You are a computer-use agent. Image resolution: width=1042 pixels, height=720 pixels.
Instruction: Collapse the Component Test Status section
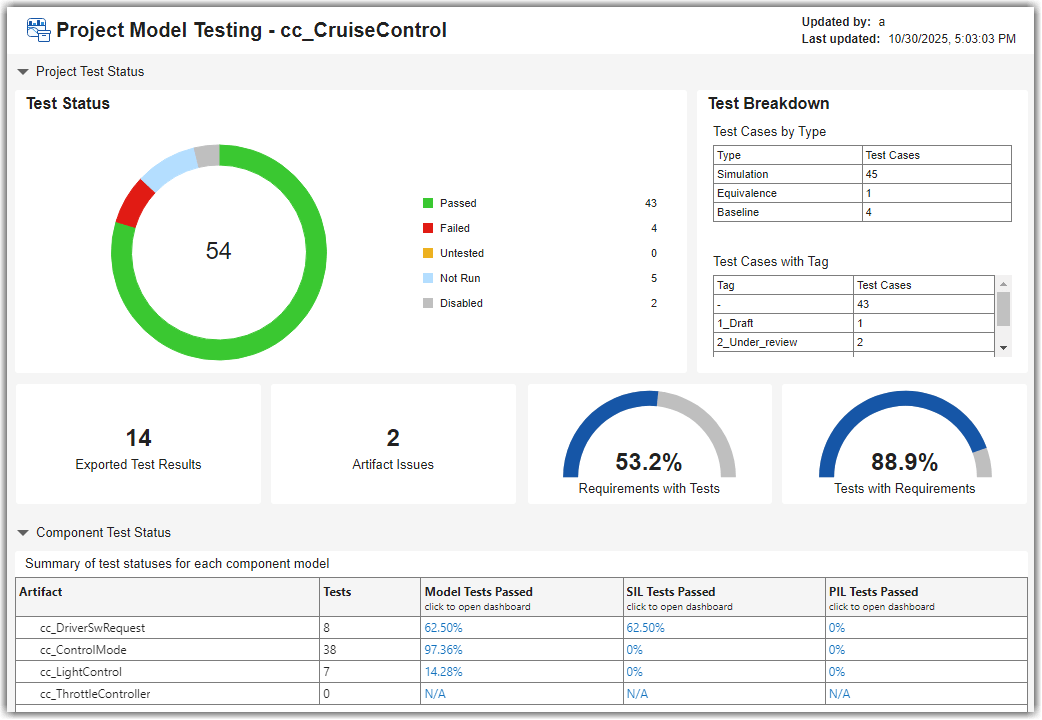click(22, 532)
